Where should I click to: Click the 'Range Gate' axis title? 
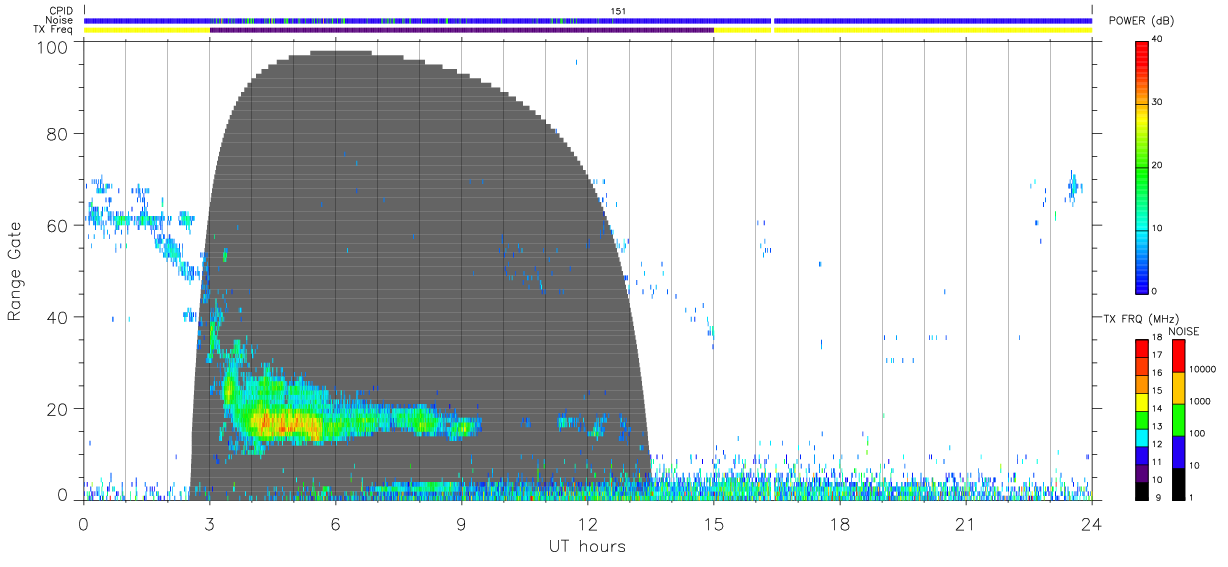pyautogui.click(x=15, y=271)
